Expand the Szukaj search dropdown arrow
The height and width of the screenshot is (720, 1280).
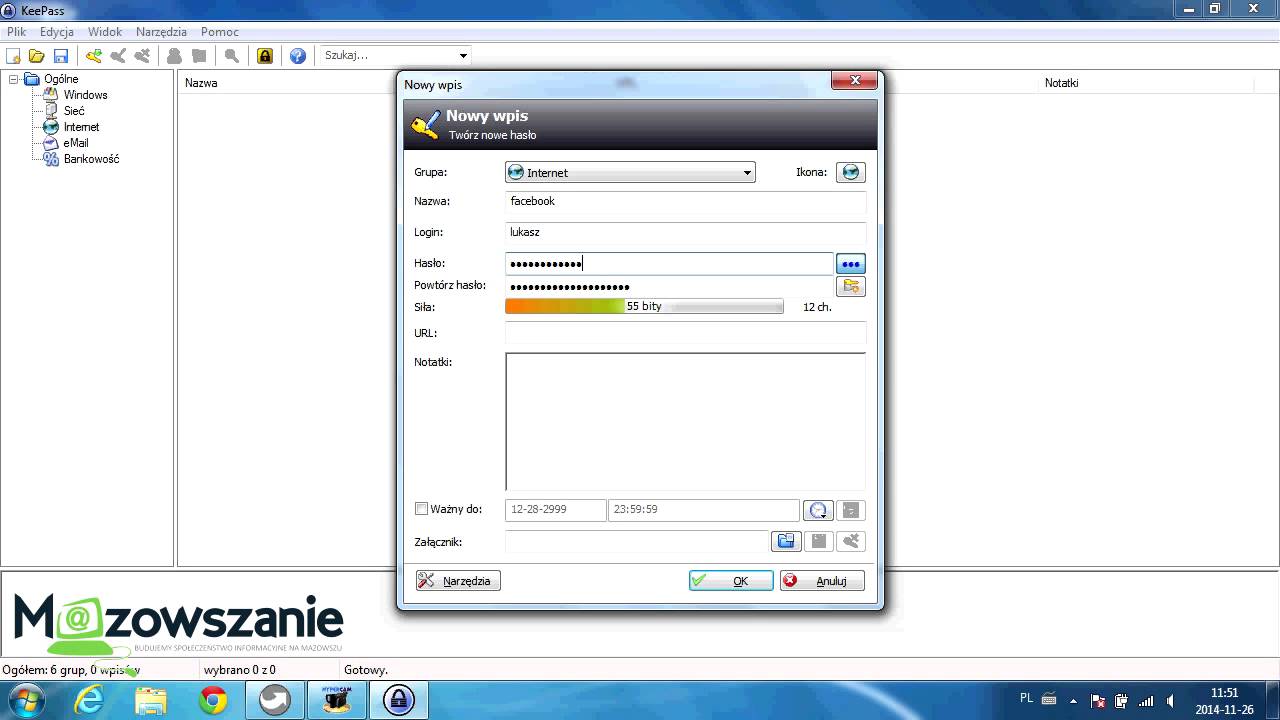tap(463, 56)
